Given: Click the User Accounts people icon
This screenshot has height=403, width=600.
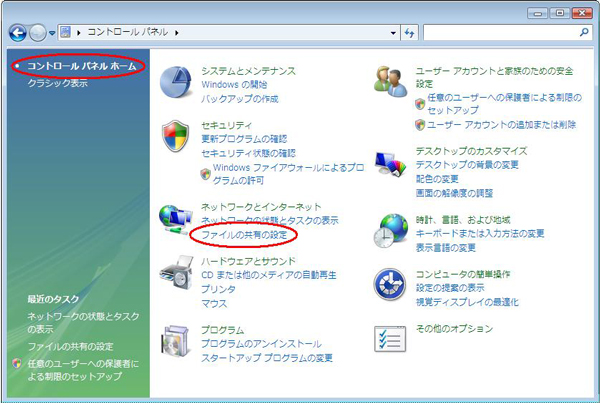Looking at the screenshot, I should [390, 82].
